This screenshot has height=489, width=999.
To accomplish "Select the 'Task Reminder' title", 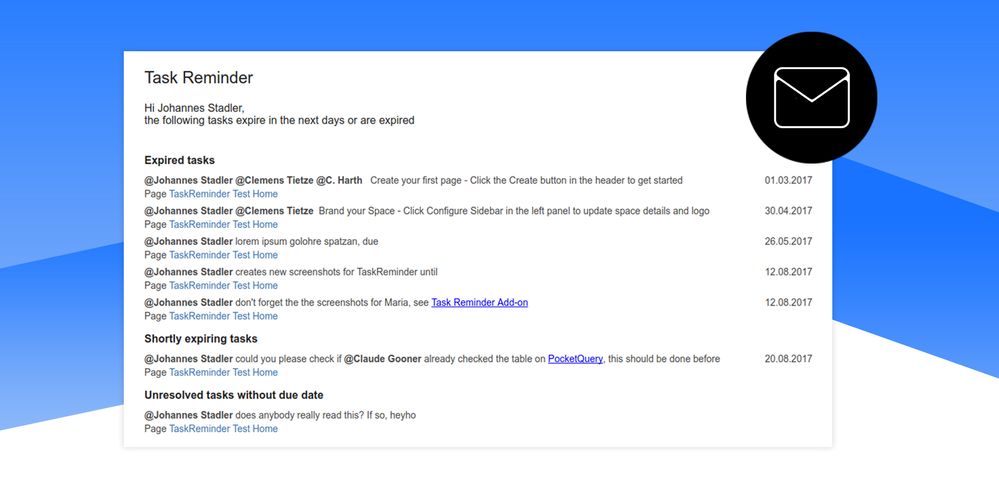I will point(199,78).
